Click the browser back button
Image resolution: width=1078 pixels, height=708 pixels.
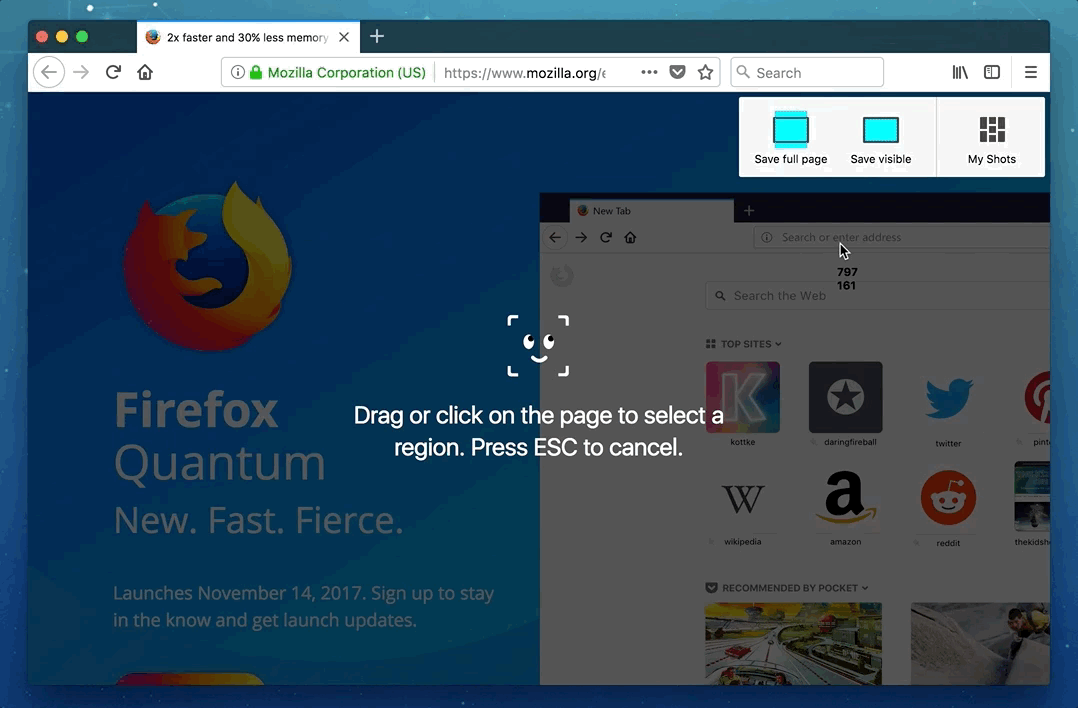(x=49, y=72)
